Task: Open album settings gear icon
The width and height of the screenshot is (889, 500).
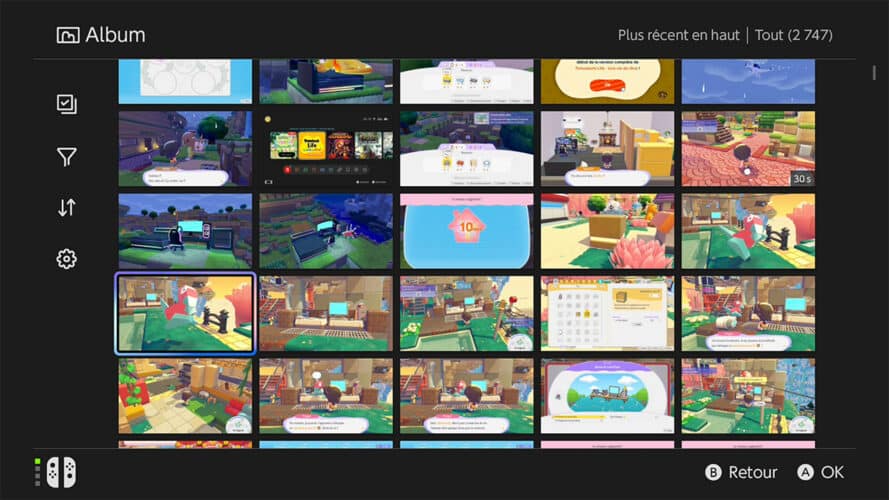Action: click(67, 259)
